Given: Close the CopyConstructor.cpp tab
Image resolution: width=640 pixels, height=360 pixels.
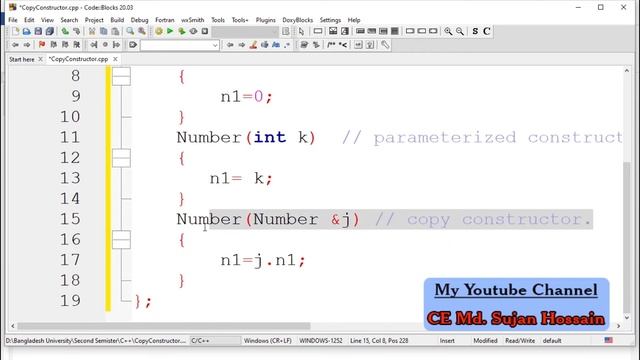Looking at the screenshot, I should tap(116, 59).
